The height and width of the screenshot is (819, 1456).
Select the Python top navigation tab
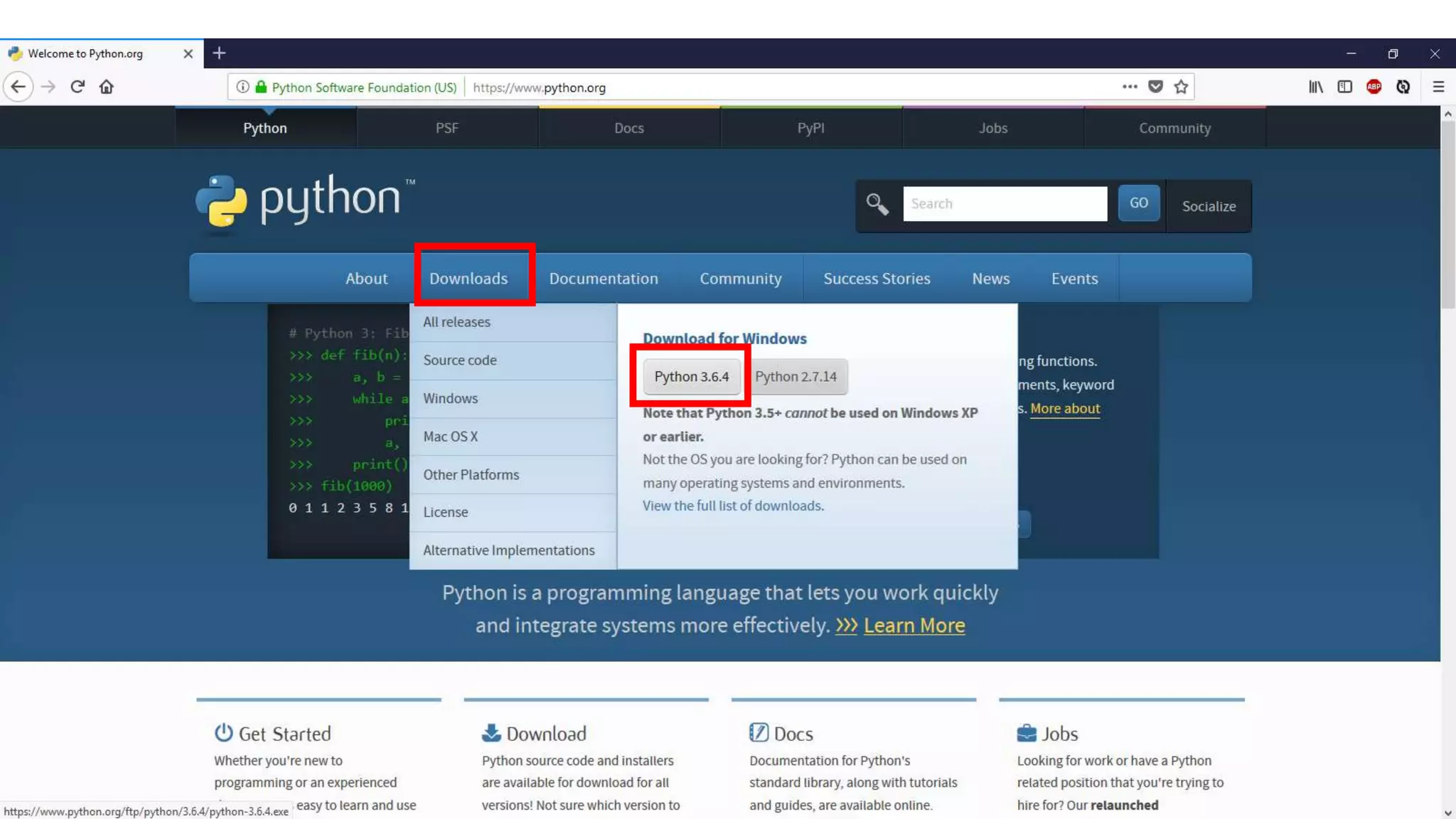click(265, 128)
